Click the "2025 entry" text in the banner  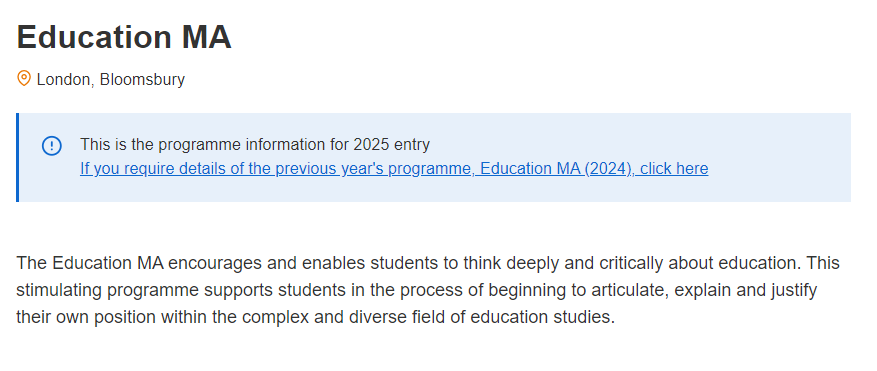[x=392, y=144]
